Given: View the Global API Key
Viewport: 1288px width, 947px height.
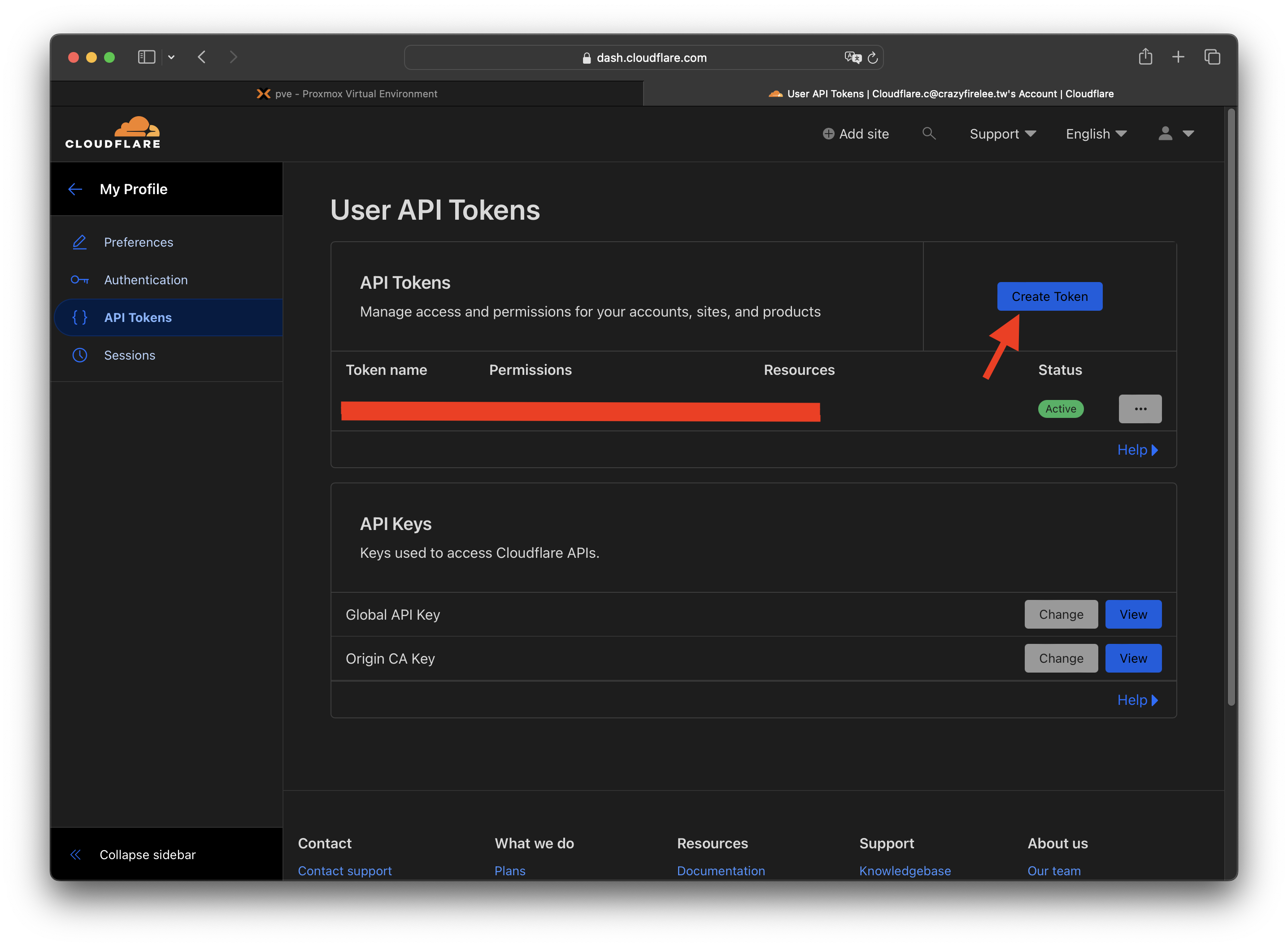Looking at the screenshot, I should (1133, 614).
